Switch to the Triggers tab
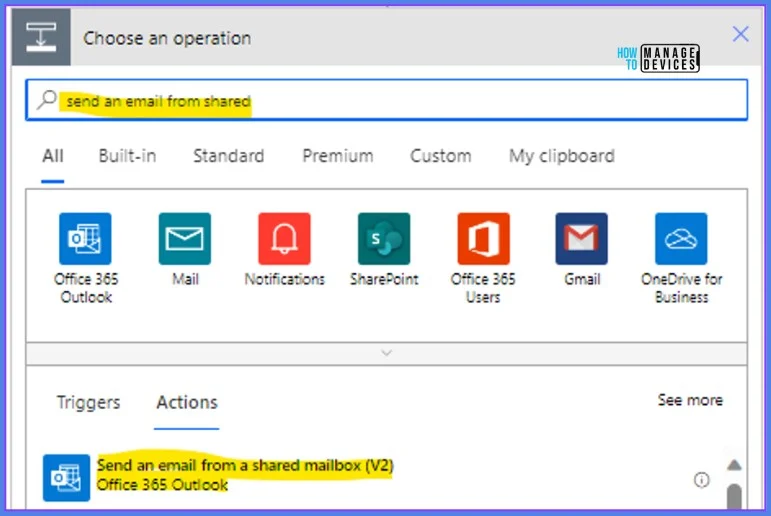771x516 pixels. click(88, 402)
